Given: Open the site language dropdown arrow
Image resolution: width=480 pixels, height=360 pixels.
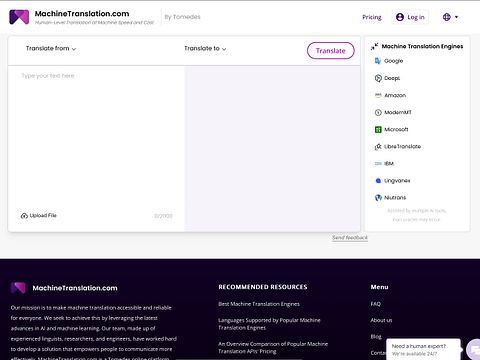Looking at the screenshot, I should (456, 17).
